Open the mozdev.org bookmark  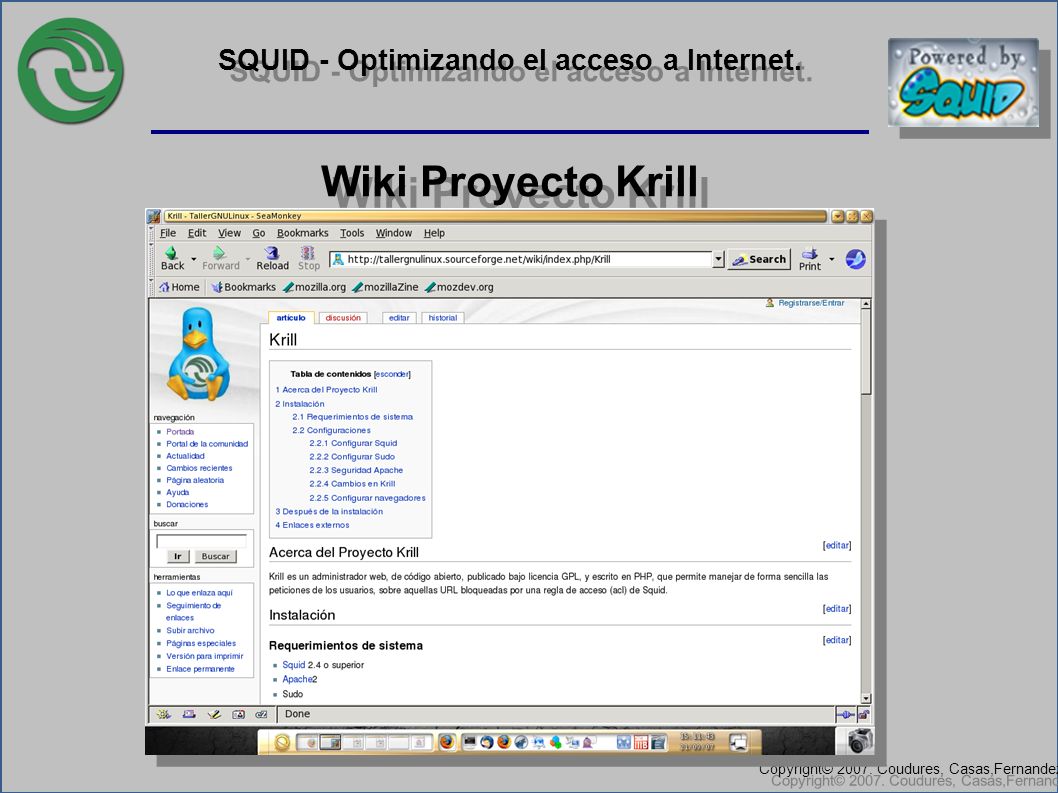point(459,287)
